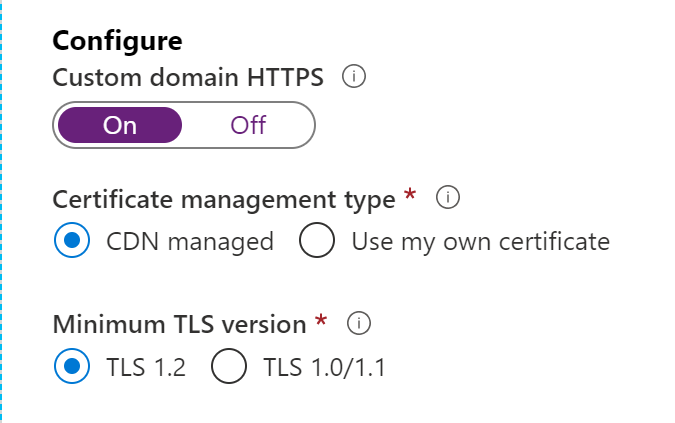
Task: Click info icon next to Minimum TLS version
Action: click(359, 323)
